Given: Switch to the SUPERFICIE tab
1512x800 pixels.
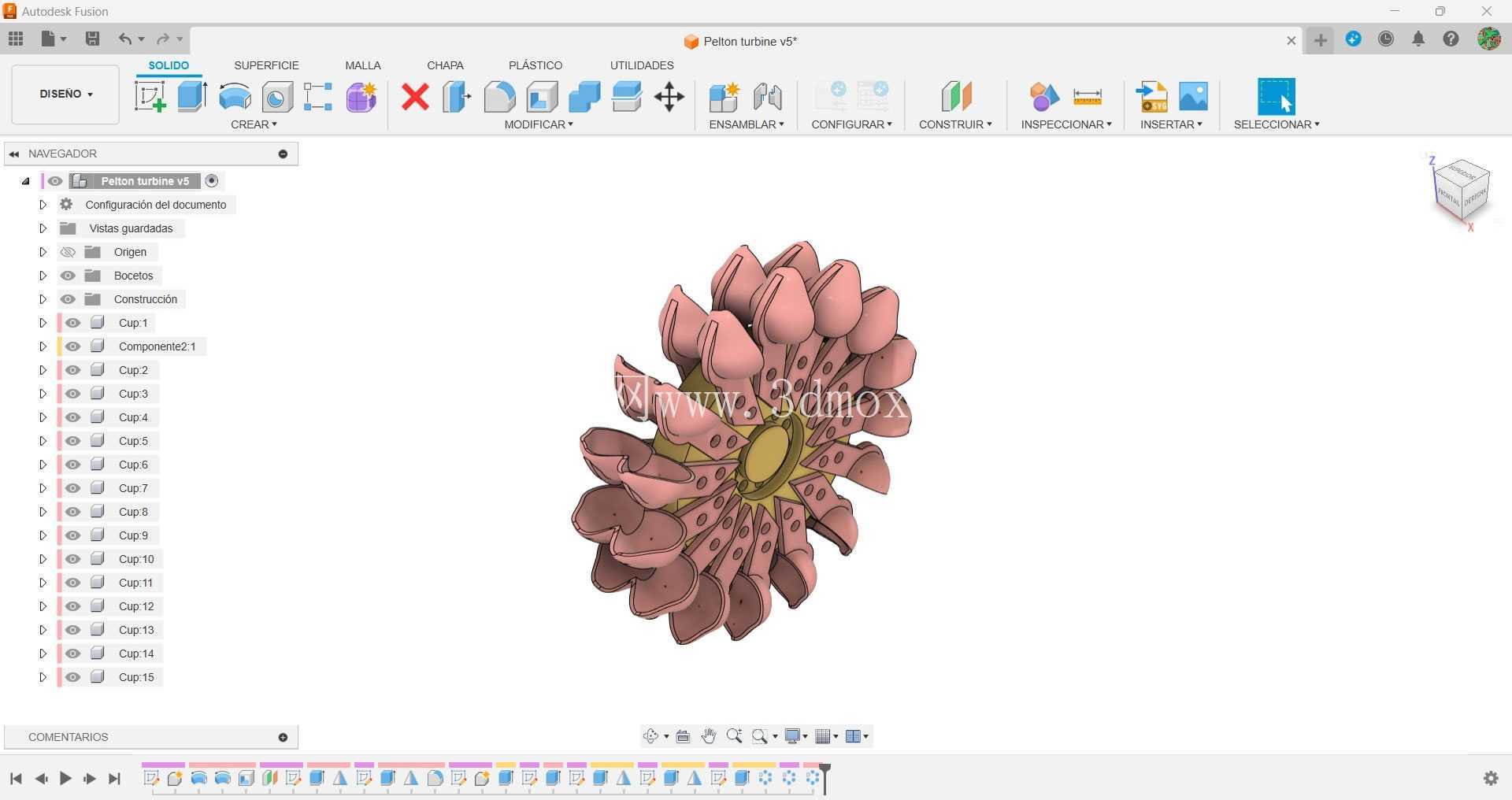Looking at the screenshot, I should point(266,65).
